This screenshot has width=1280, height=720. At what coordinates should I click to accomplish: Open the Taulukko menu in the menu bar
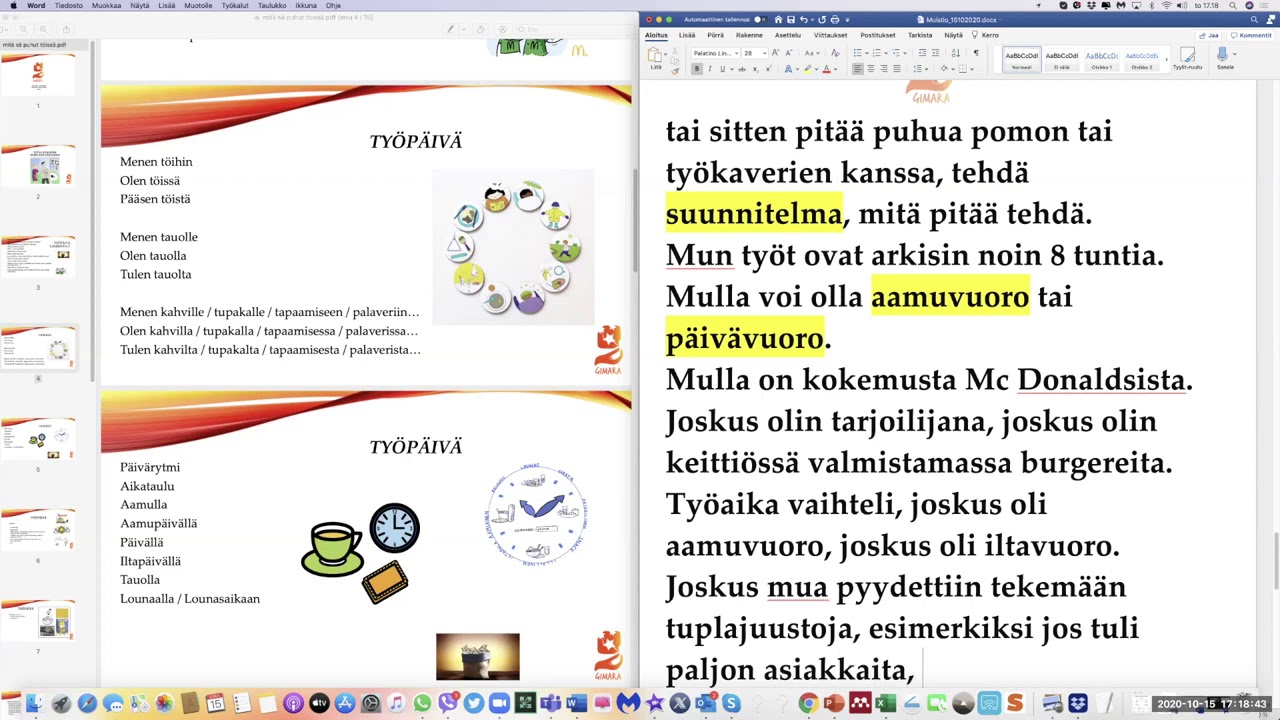point(272,5)
